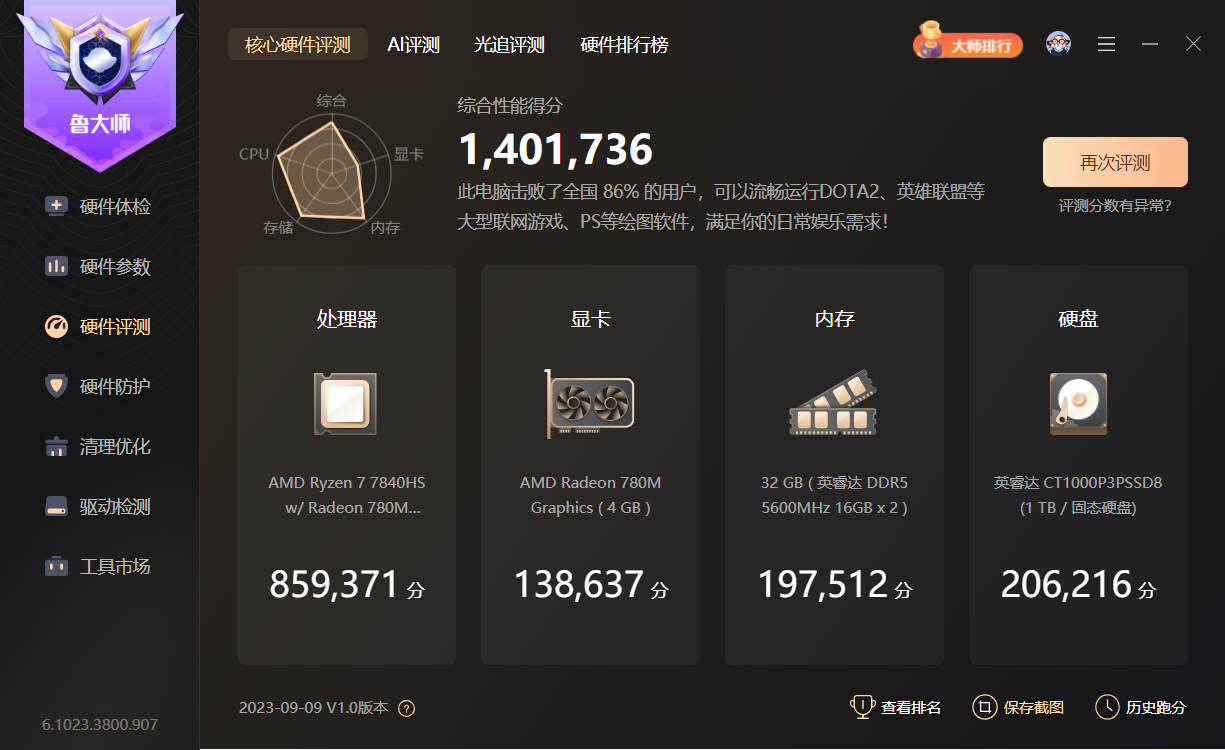
Task: Click the overall score 1,401,736
Action: click(555, 150)
